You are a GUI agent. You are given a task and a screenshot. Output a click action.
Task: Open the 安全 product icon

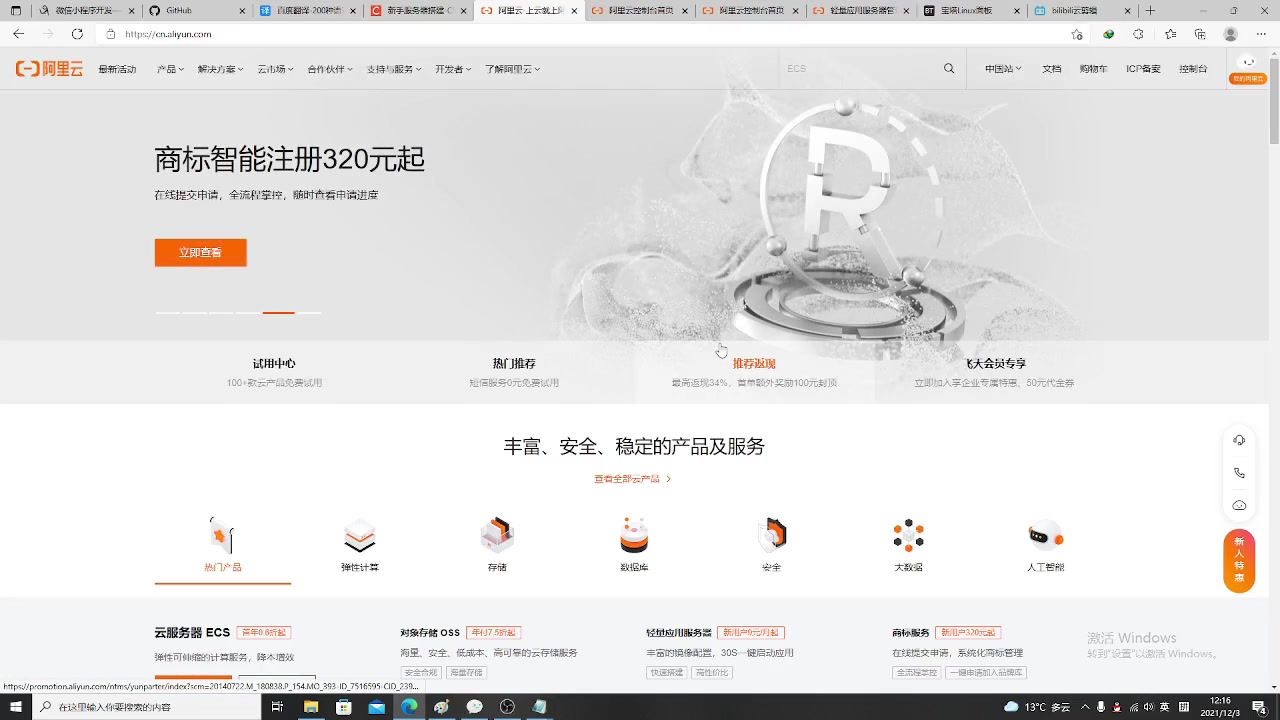pyautogui.click(x=771, y=535)
